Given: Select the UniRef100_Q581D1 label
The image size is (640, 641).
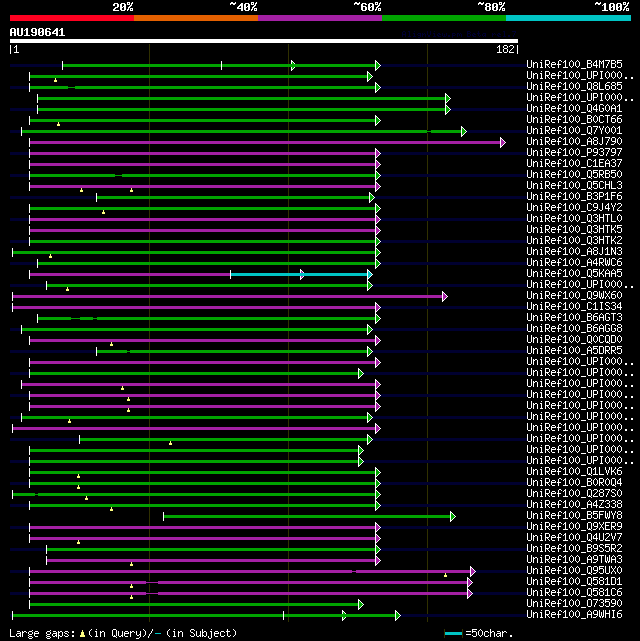Looking at the screenshot, I should pyautogui.click(x=574, y=582).
